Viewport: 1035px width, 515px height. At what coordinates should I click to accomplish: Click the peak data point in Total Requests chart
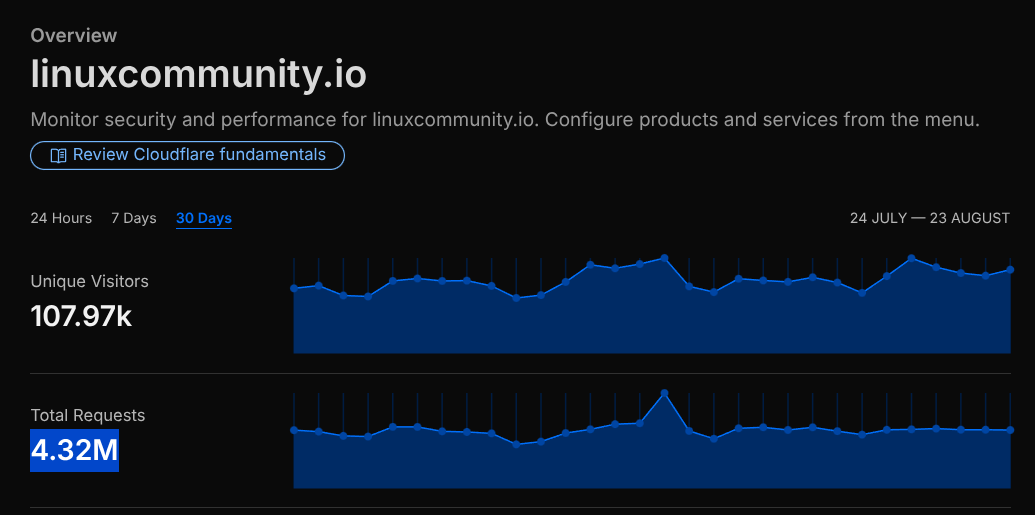(664, 394)
